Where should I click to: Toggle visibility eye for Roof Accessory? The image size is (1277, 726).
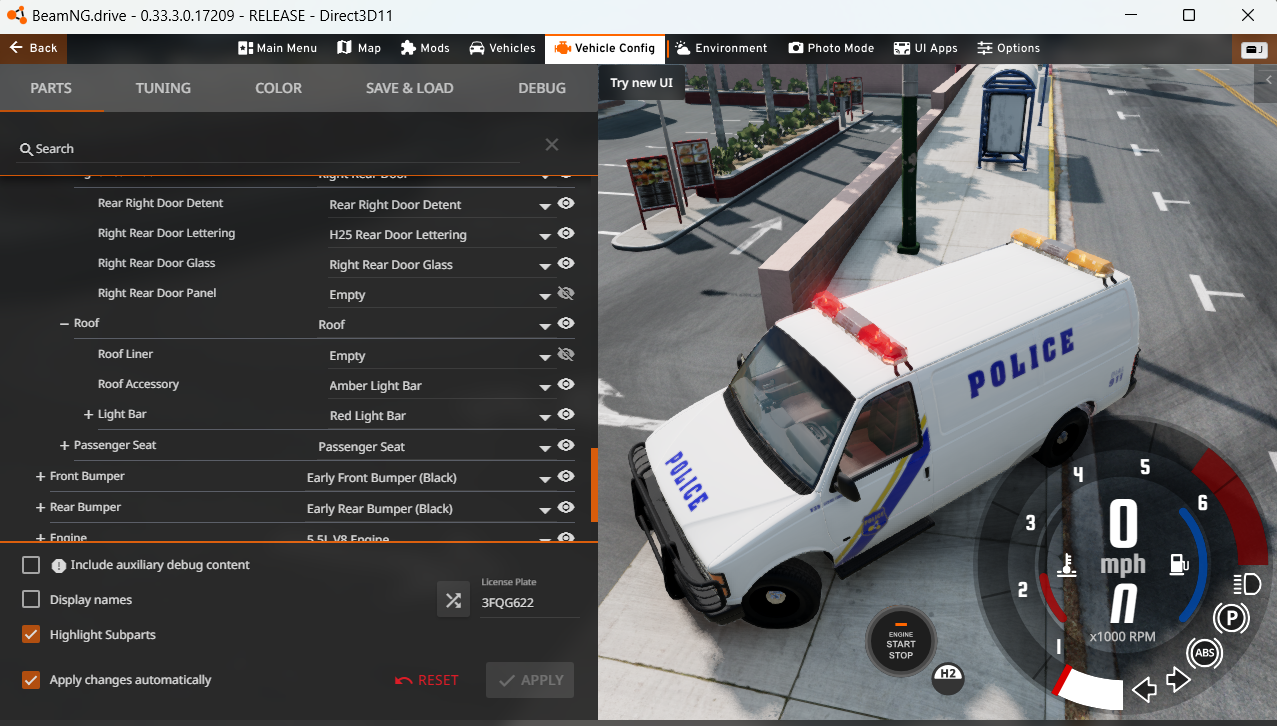click(566, 384)
